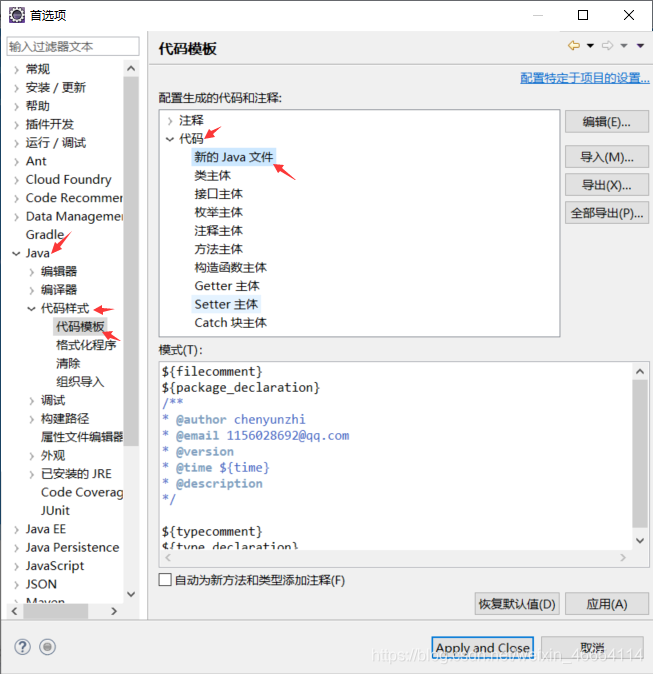The height and width of the screenshot is (674, 653).
Task: Select 构造函数主体 template
Action: coord(230,267)
